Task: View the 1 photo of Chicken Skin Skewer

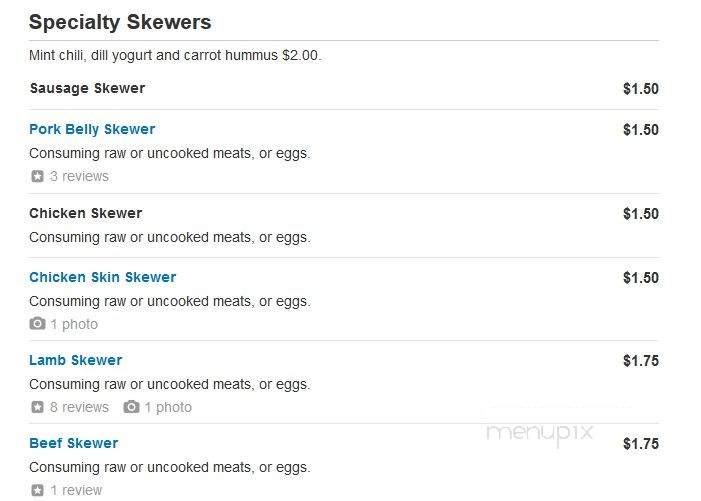Action: 74,324
